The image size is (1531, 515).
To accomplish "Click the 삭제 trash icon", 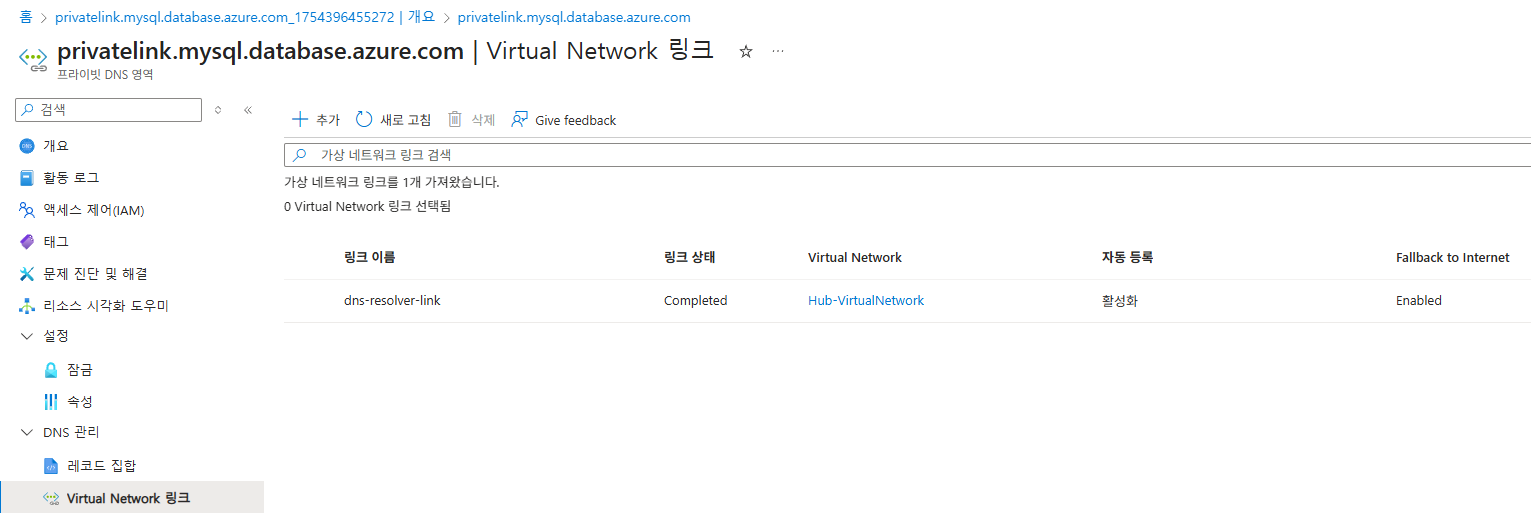I will point(455,119).
